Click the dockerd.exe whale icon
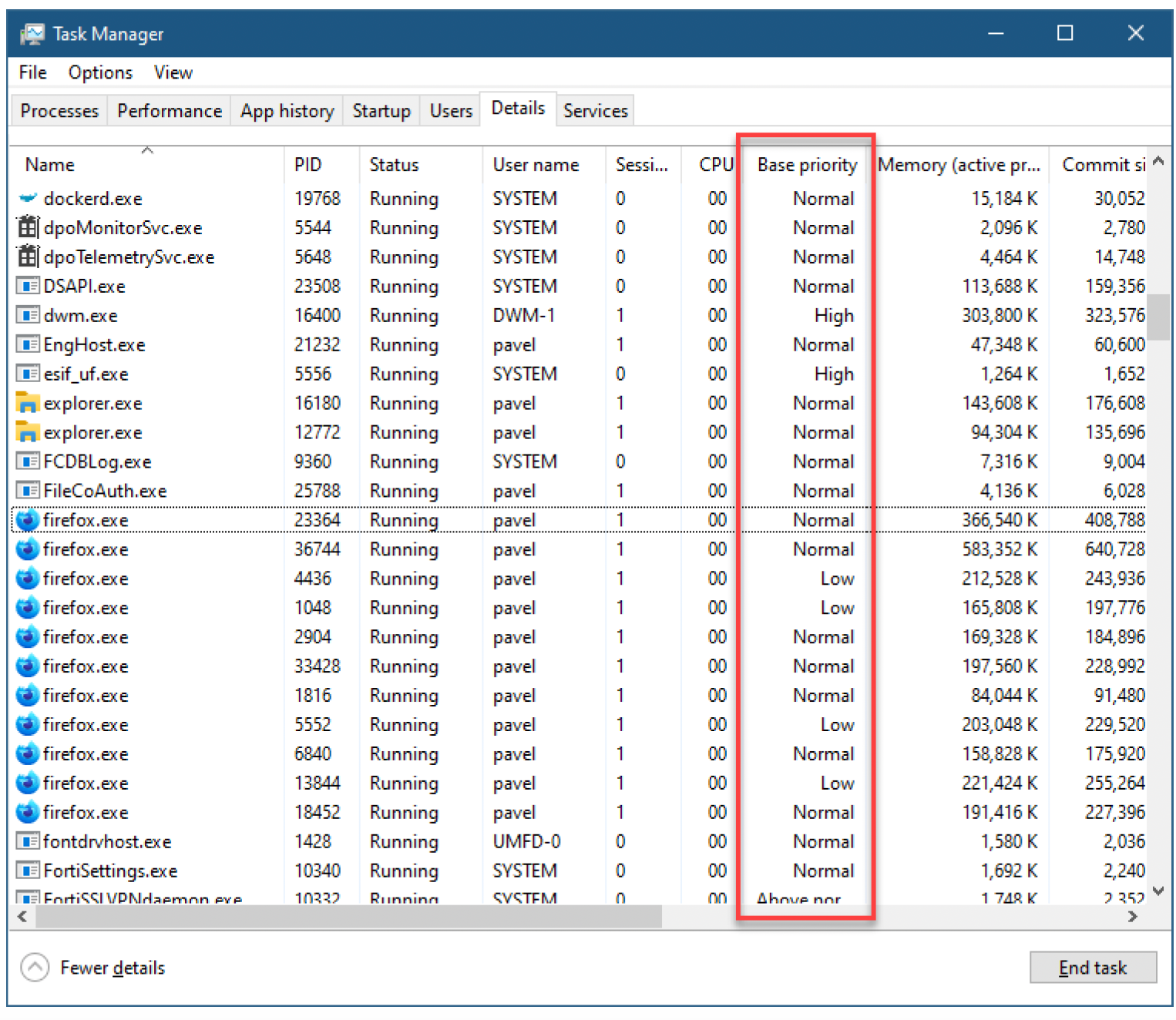1176x1020 pixels. tap(28, 199)
